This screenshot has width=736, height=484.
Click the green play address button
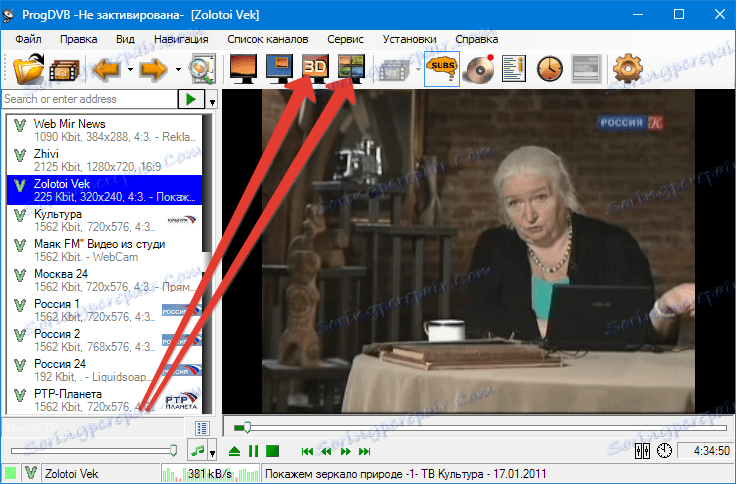click(191, 99)
